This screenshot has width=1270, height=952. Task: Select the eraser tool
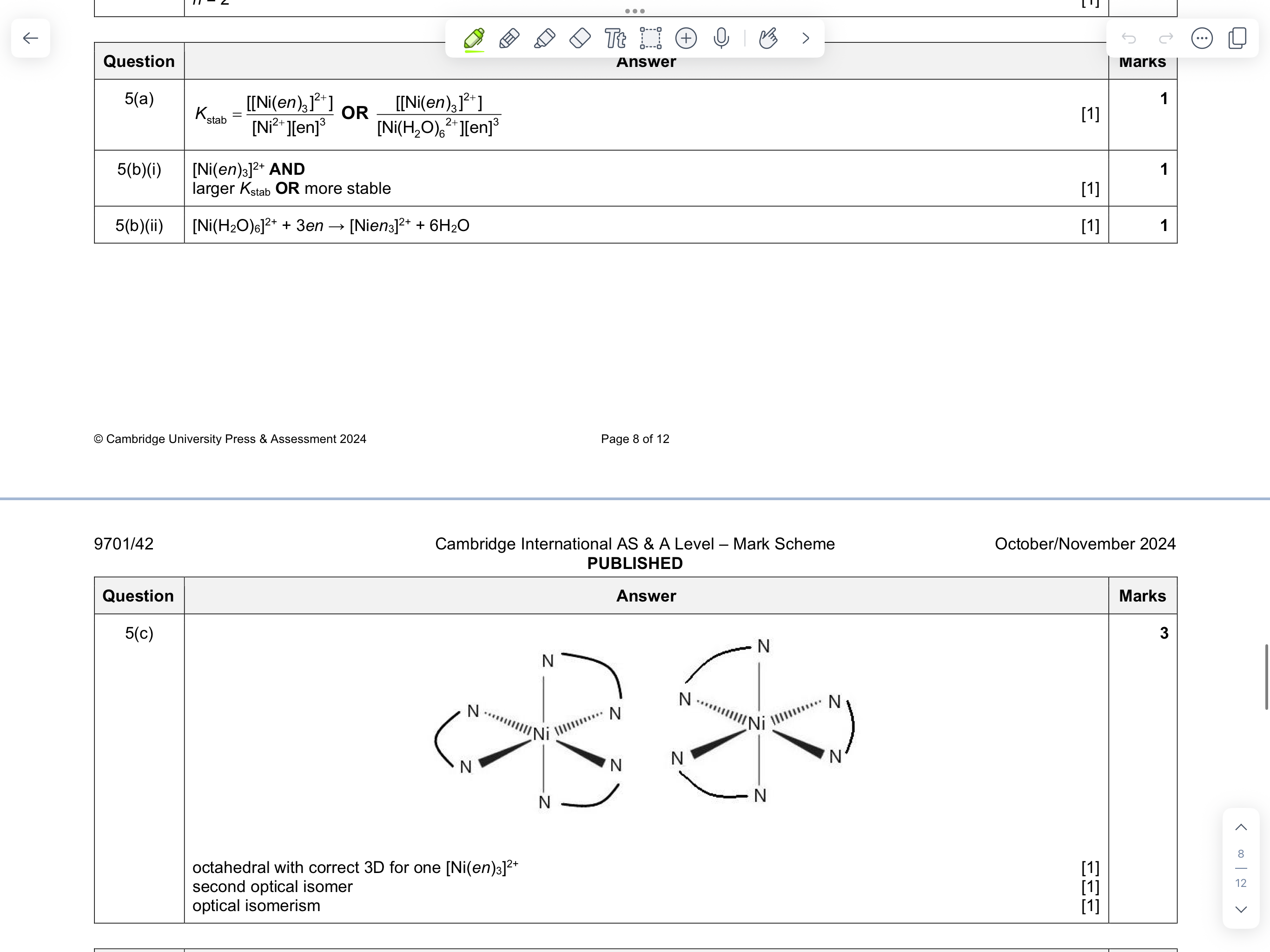tap(580, 39)
